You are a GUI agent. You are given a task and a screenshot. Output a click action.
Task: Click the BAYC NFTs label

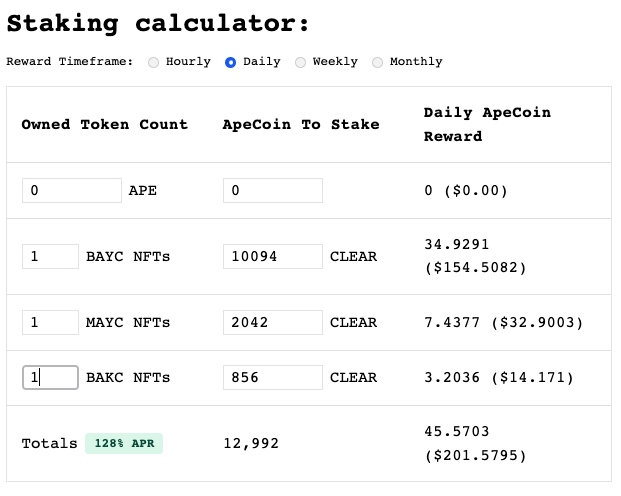pyautogui.click(x=128, y=257)
